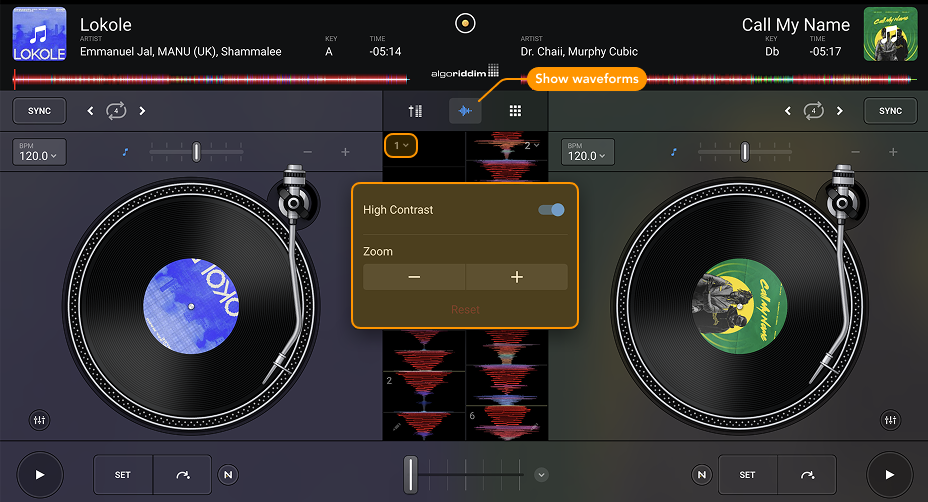The height and width of the screenshot is (502, 928).
Task: Toggle the loop on the left deck
Action: pyautogui.click(x=116, y=111)
